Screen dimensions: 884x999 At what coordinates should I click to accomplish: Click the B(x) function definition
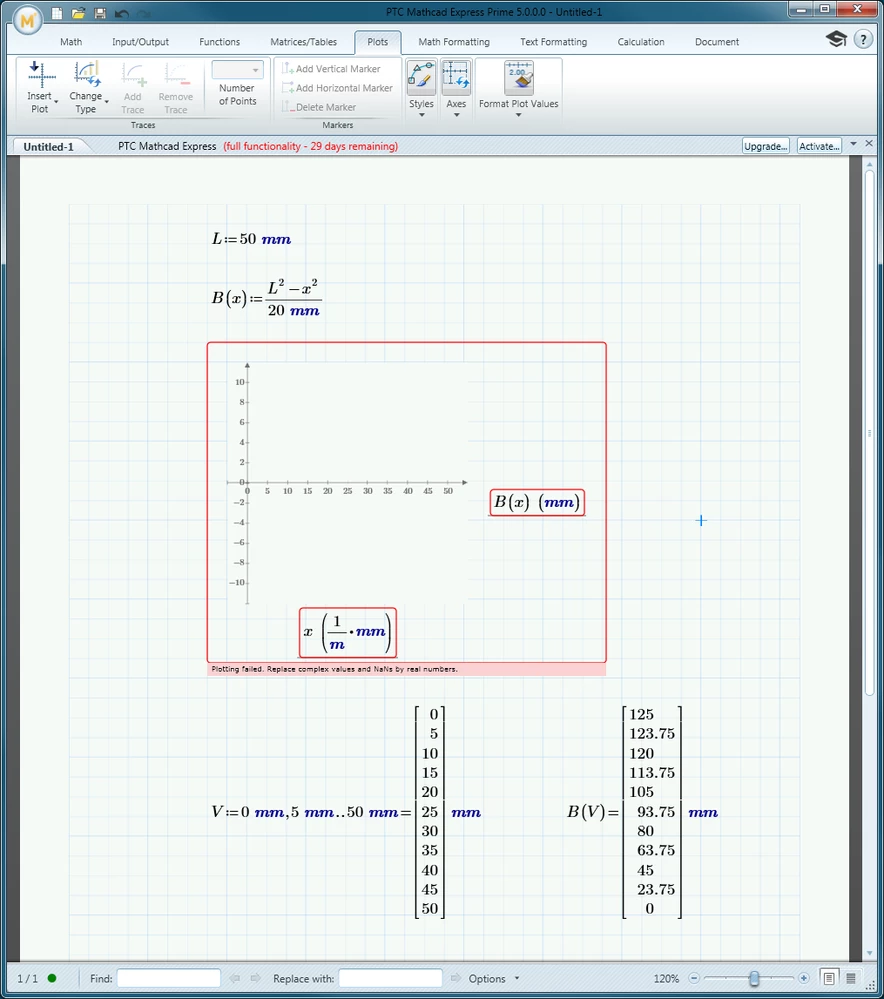(x=266, y=298)
